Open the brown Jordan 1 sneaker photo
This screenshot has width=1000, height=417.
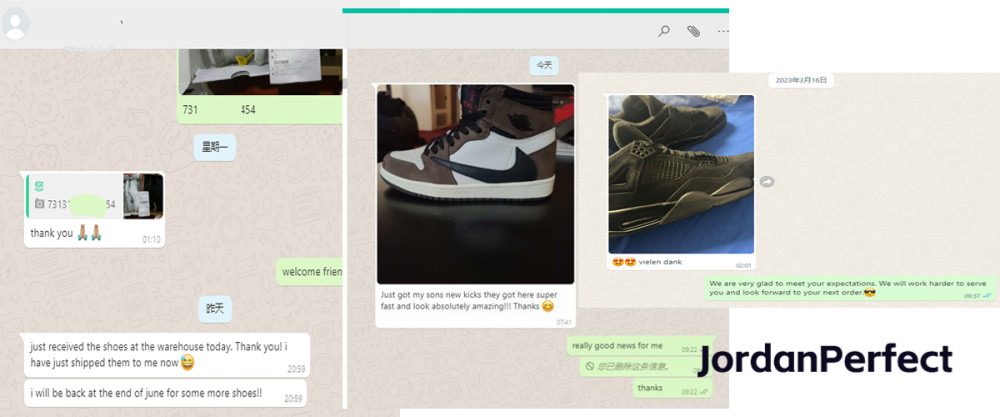(x=475, y=184)
